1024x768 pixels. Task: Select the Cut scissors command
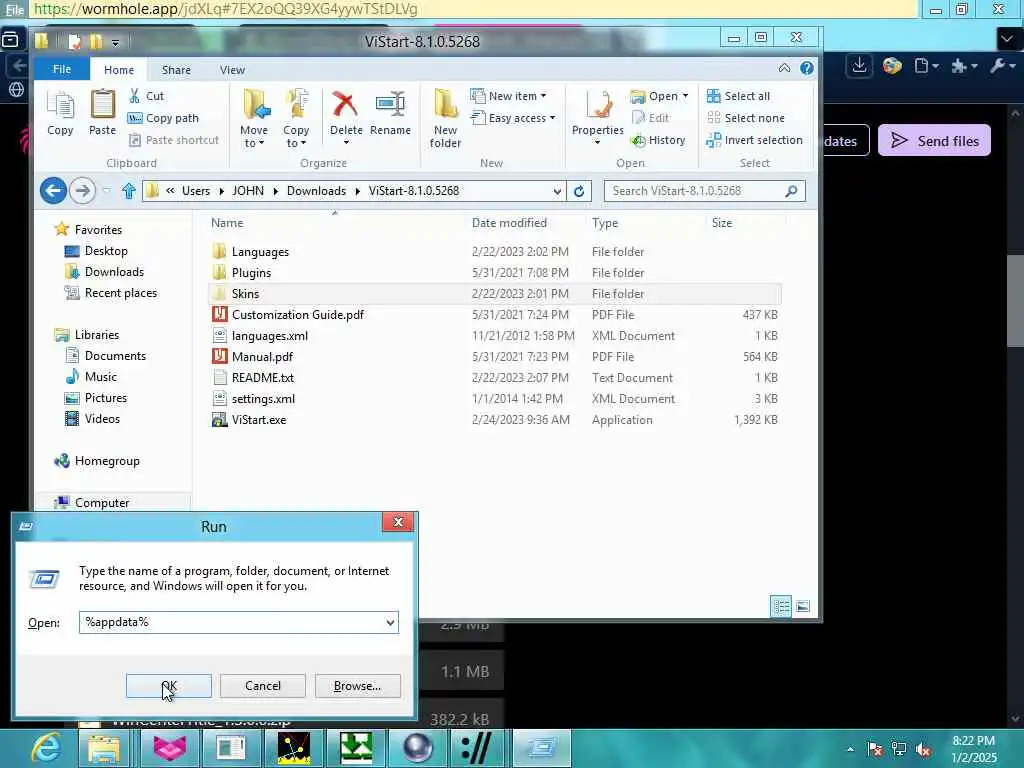146,96
